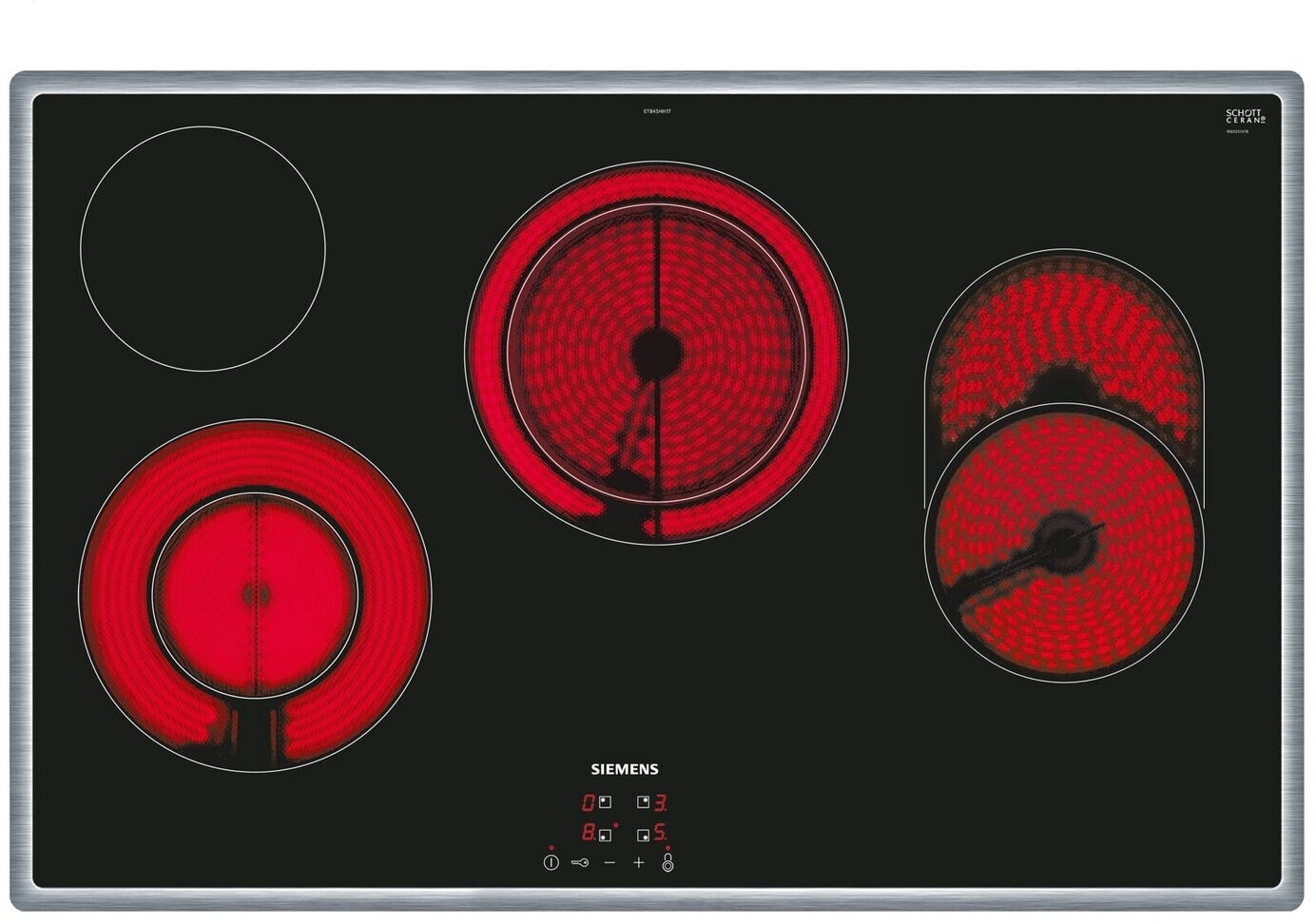This screenshot has width=1316, height=924.
Task: Click the unlit top-left cooking zone circle
Action: 203,249
